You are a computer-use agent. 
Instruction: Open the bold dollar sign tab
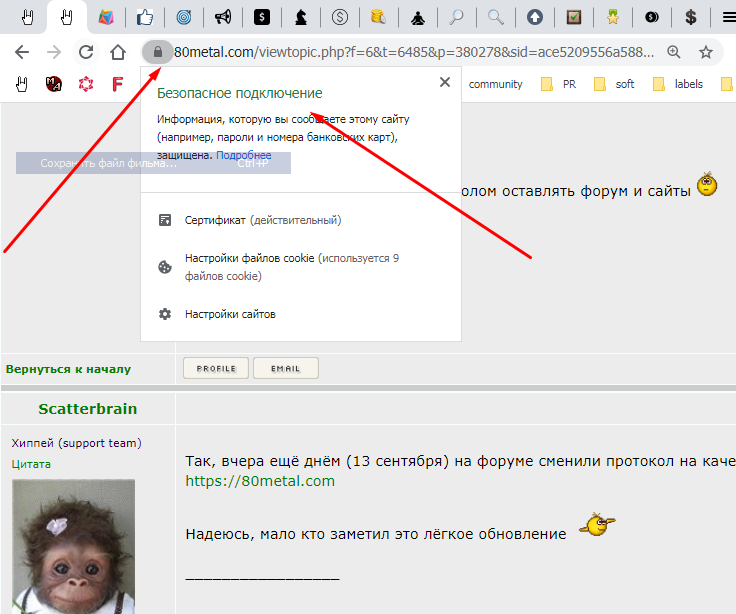point(690,17)
